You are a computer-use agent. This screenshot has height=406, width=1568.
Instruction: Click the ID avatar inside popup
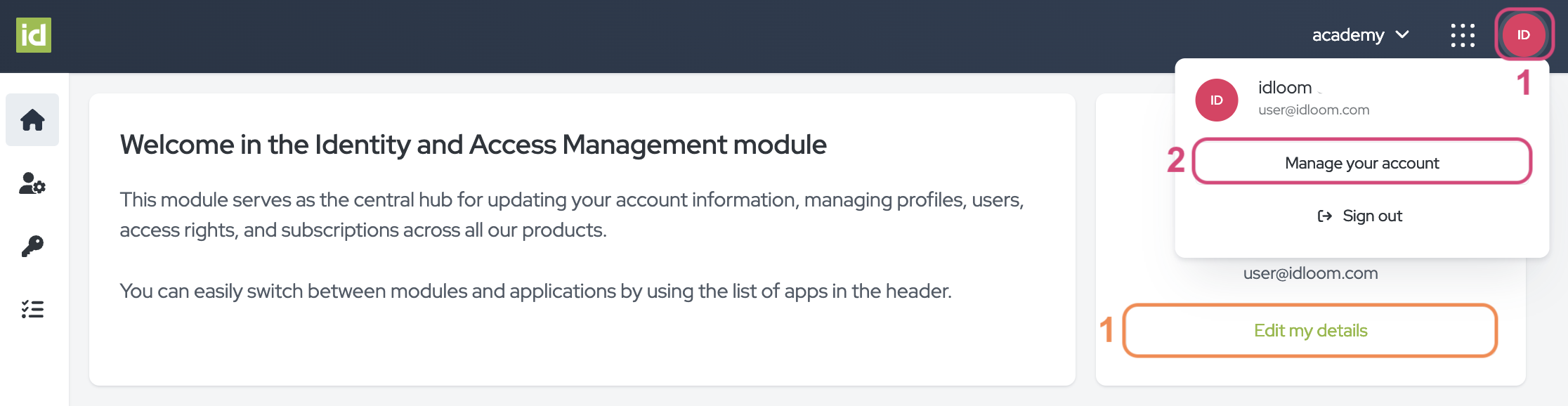point(1217,100)
